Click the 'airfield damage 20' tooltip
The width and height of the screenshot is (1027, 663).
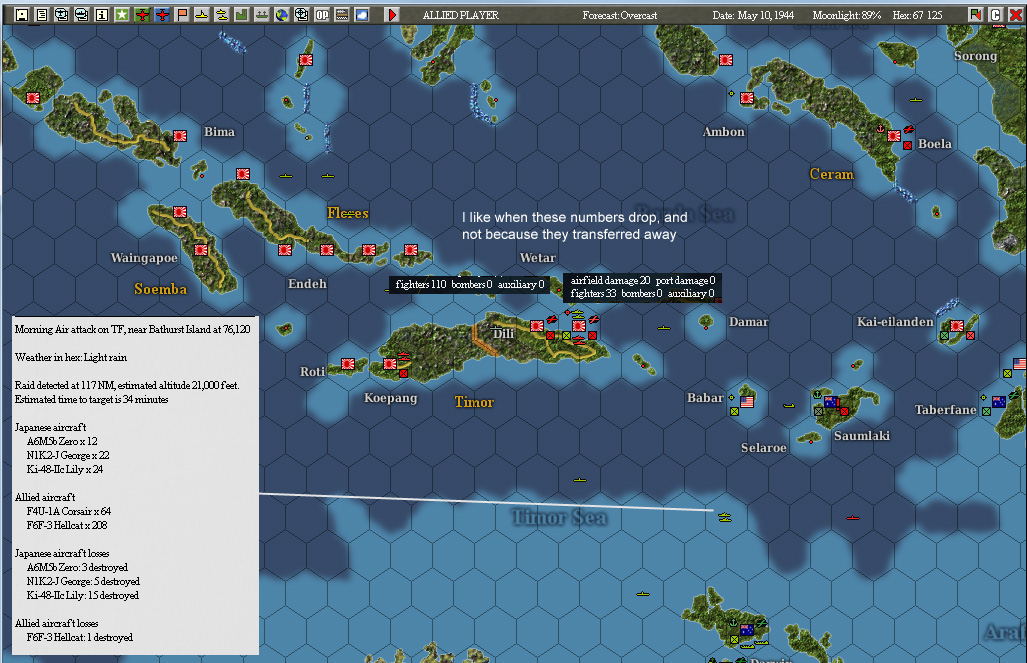(x=643, y=287)
